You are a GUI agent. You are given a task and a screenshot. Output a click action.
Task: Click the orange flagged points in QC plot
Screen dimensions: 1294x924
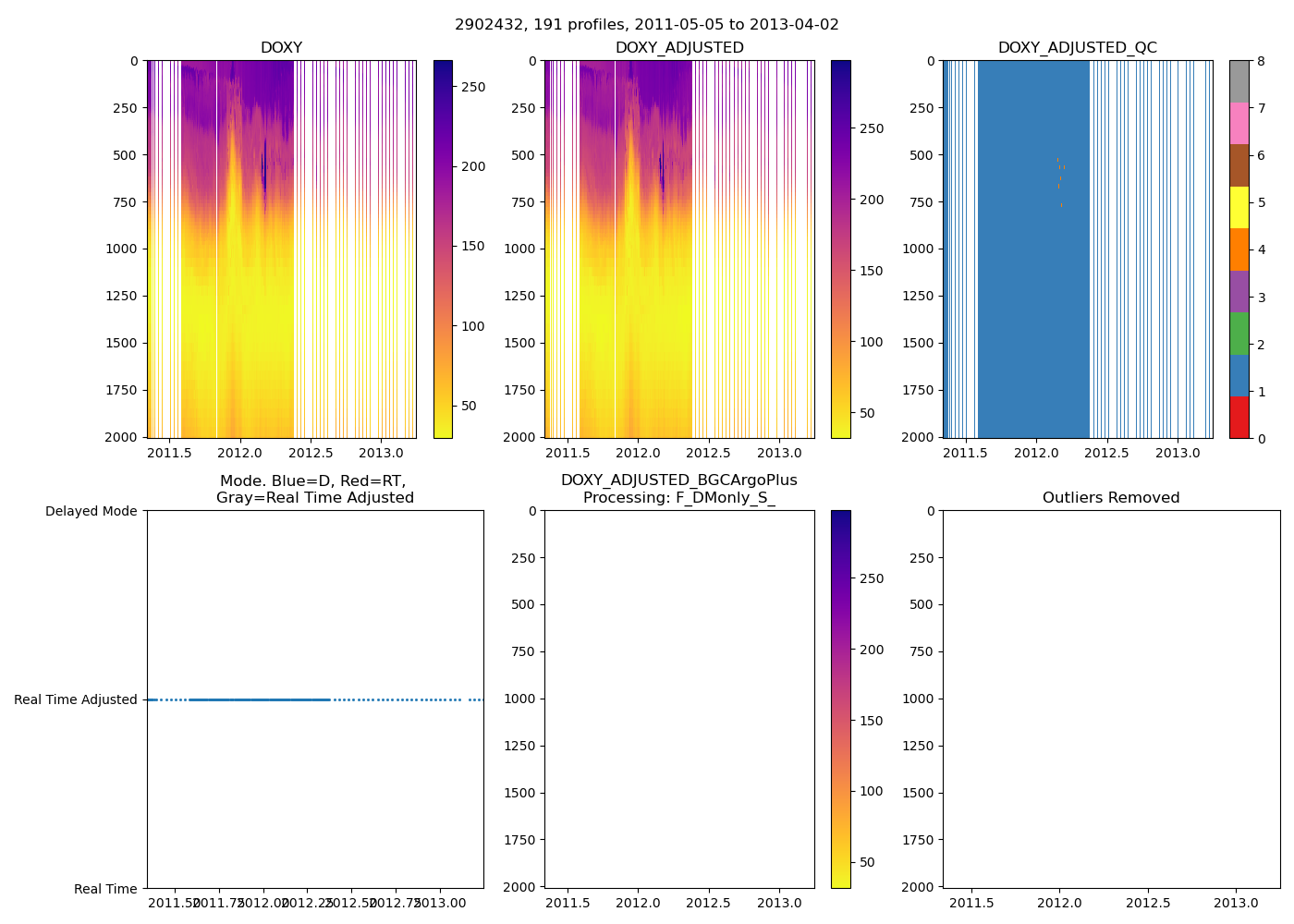pyautogui.click(x=1059, y=166)
